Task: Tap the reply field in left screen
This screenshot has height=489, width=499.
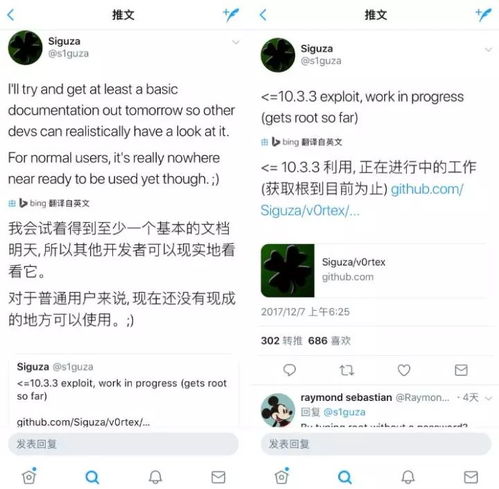Action: (123, 444)
